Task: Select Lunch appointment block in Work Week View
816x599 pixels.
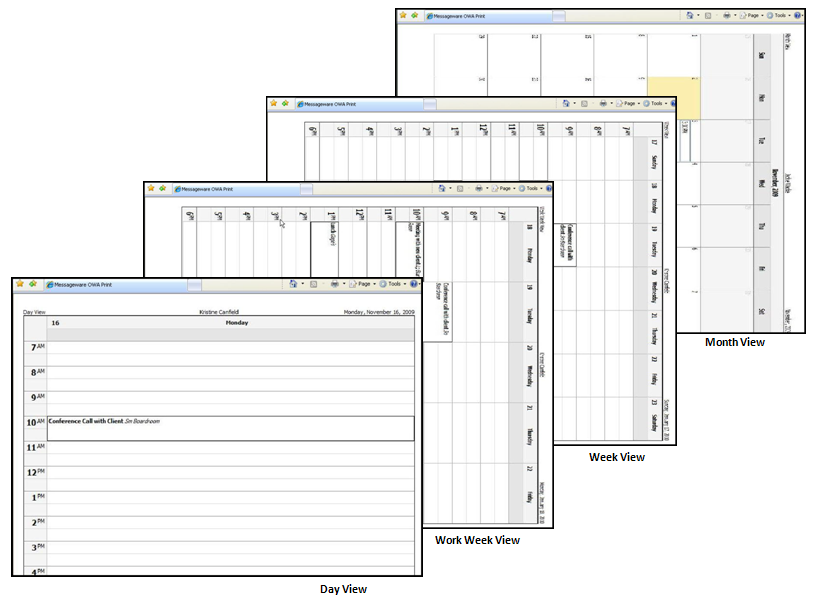Action: 324,249
